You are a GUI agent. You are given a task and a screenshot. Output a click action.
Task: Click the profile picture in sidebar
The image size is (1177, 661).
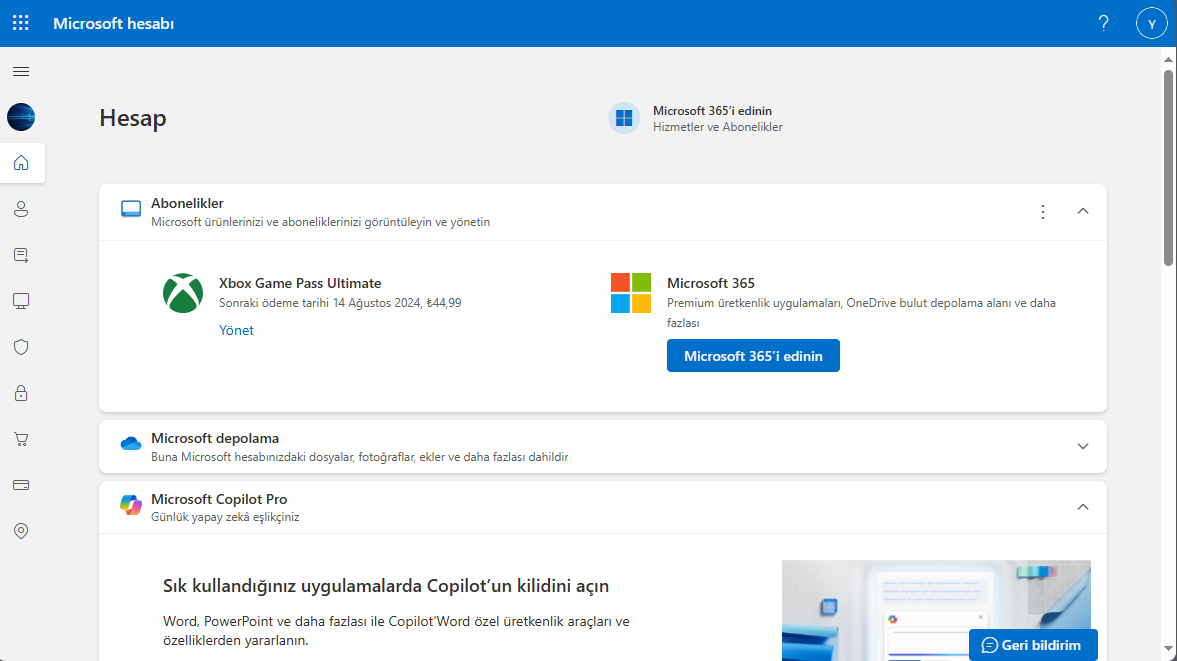click(21, 117)
